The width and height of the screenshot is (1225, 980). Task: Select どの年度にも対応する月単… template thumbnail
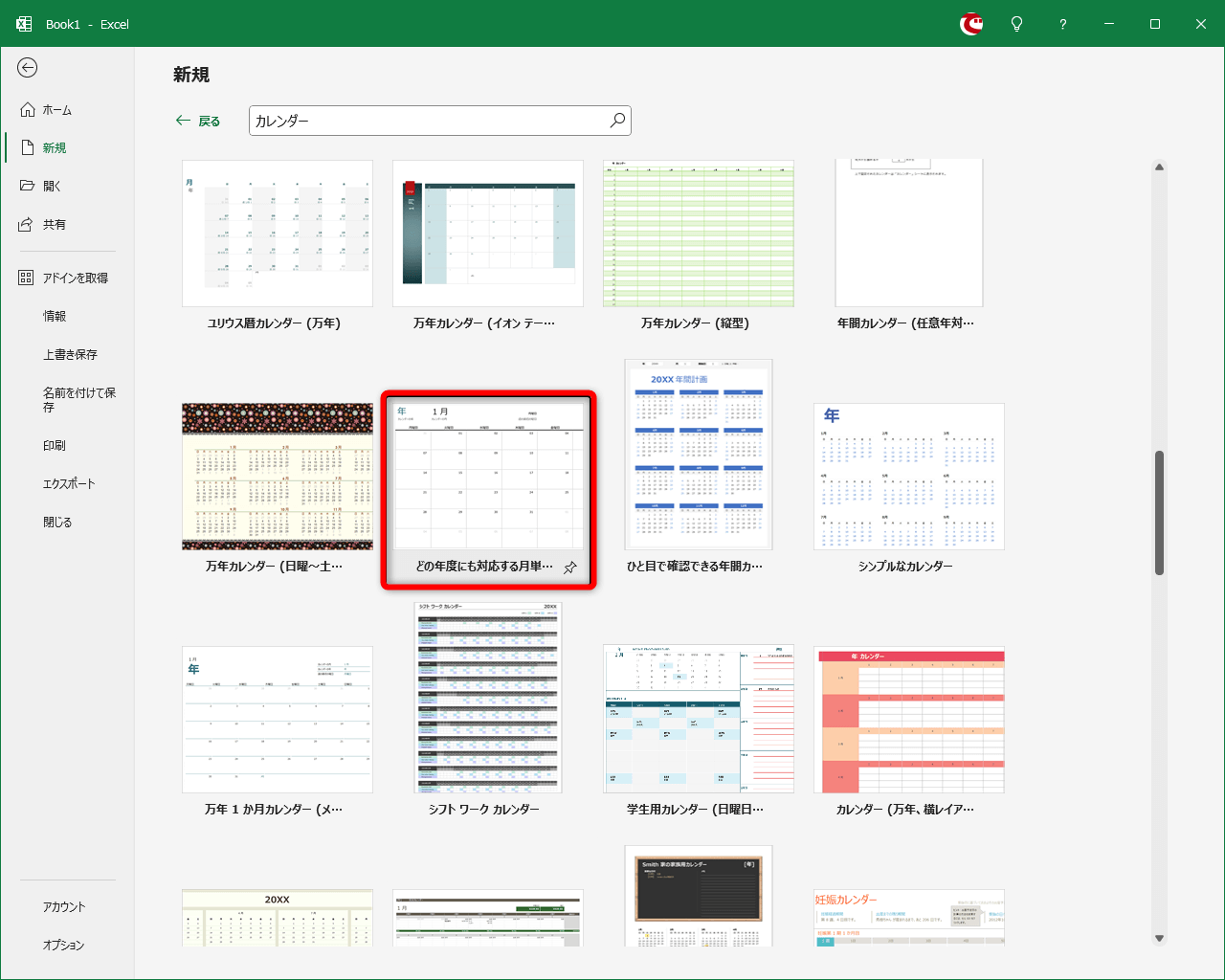point(488,477)
